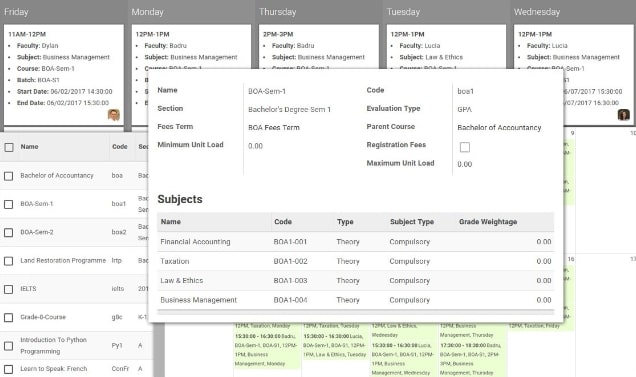The height and width of the screenshot is (377, 636).
Task: Open the Tuesday timetable column header
Action: point(403,12)
